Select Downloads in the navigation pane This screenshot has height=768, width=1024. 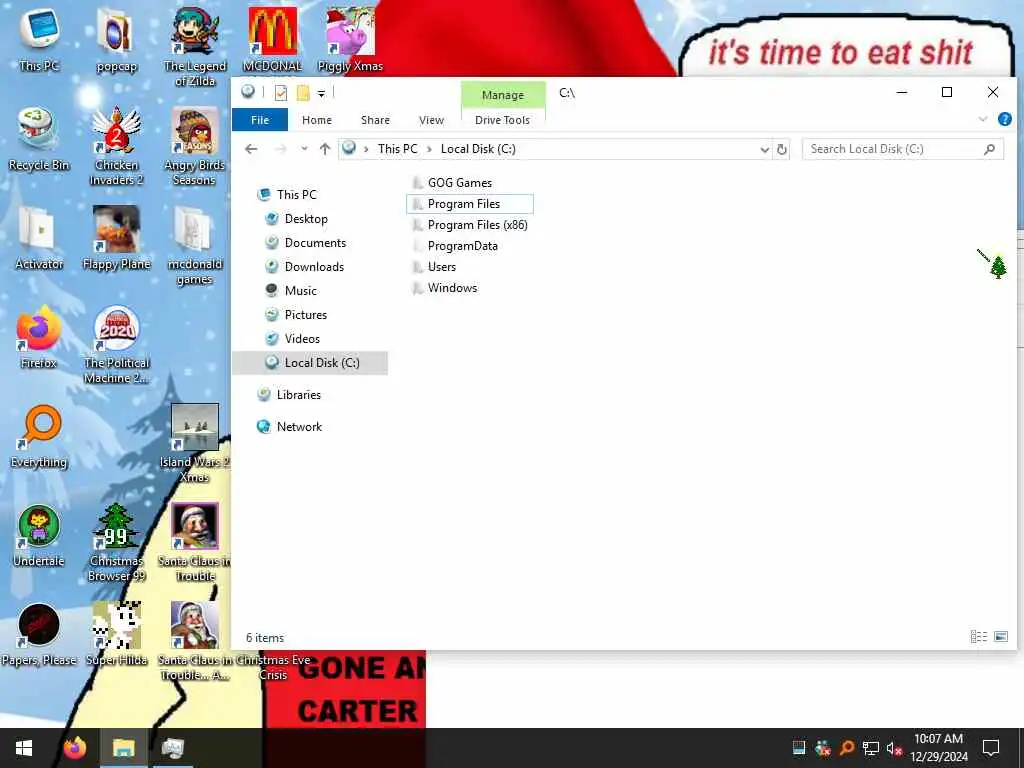pos(314,266)
